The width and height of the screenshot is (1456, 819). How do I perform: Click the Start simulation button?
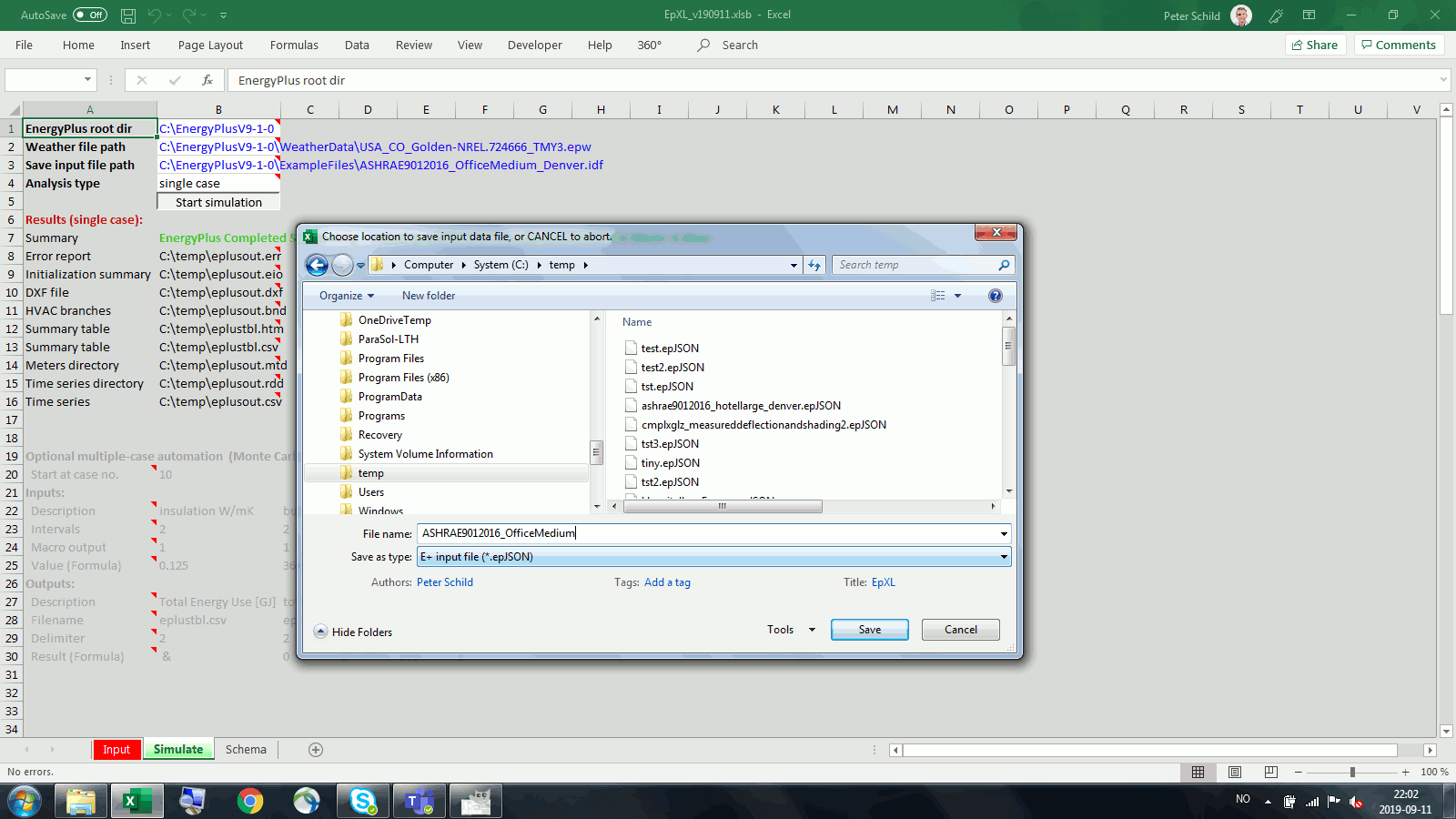(218, 202)
